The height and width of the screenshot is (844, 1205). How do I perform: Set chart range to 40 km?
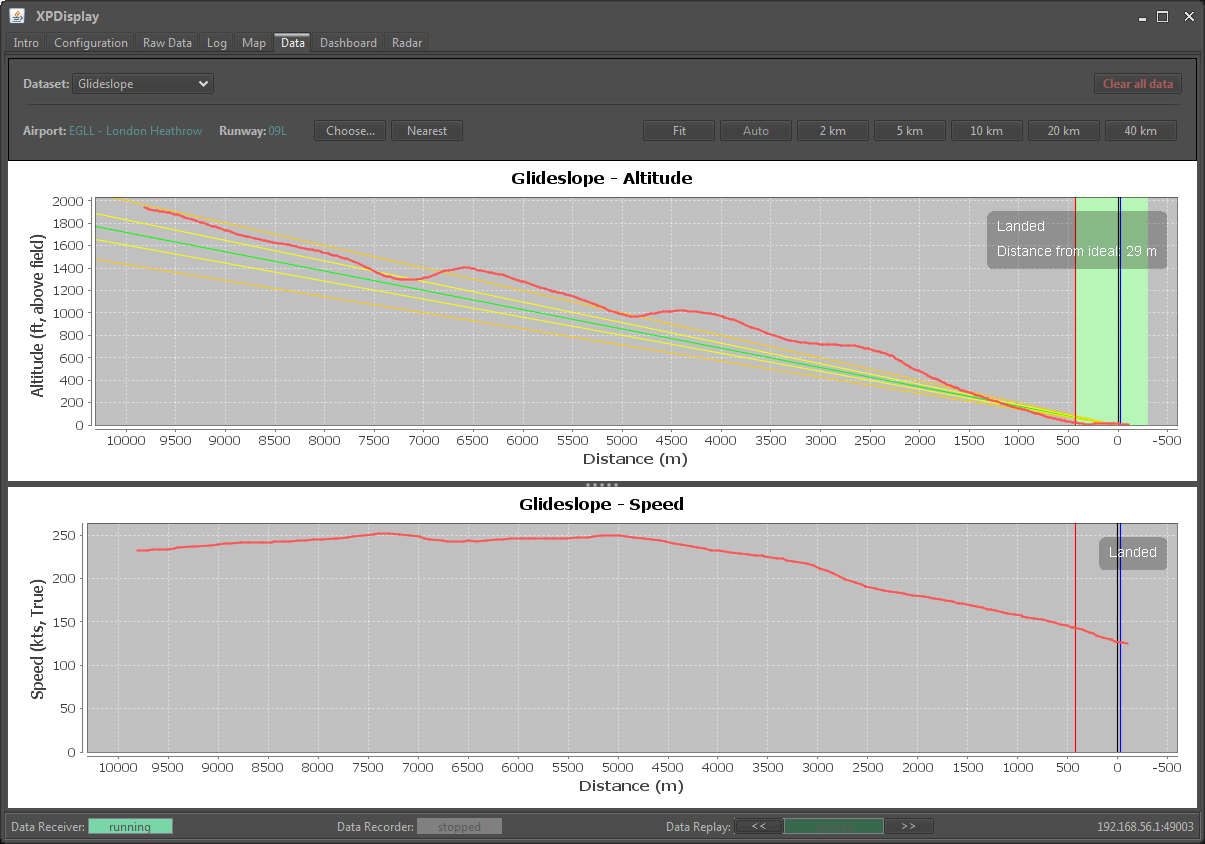(1140, 131)
